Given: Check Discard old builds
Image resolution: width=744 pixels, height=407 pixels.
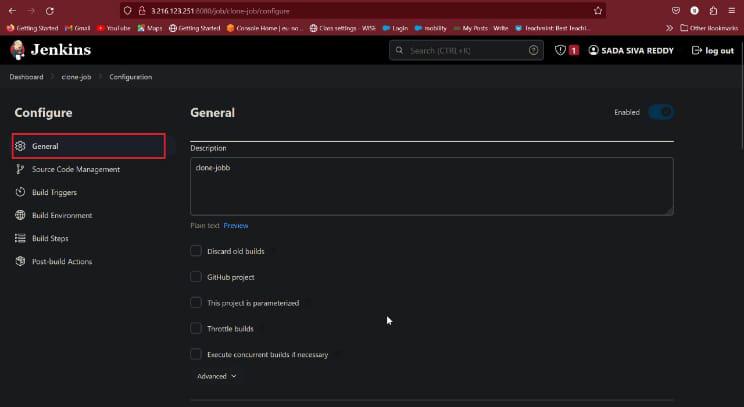Looking at the screenshot, I should pos(195,251).
